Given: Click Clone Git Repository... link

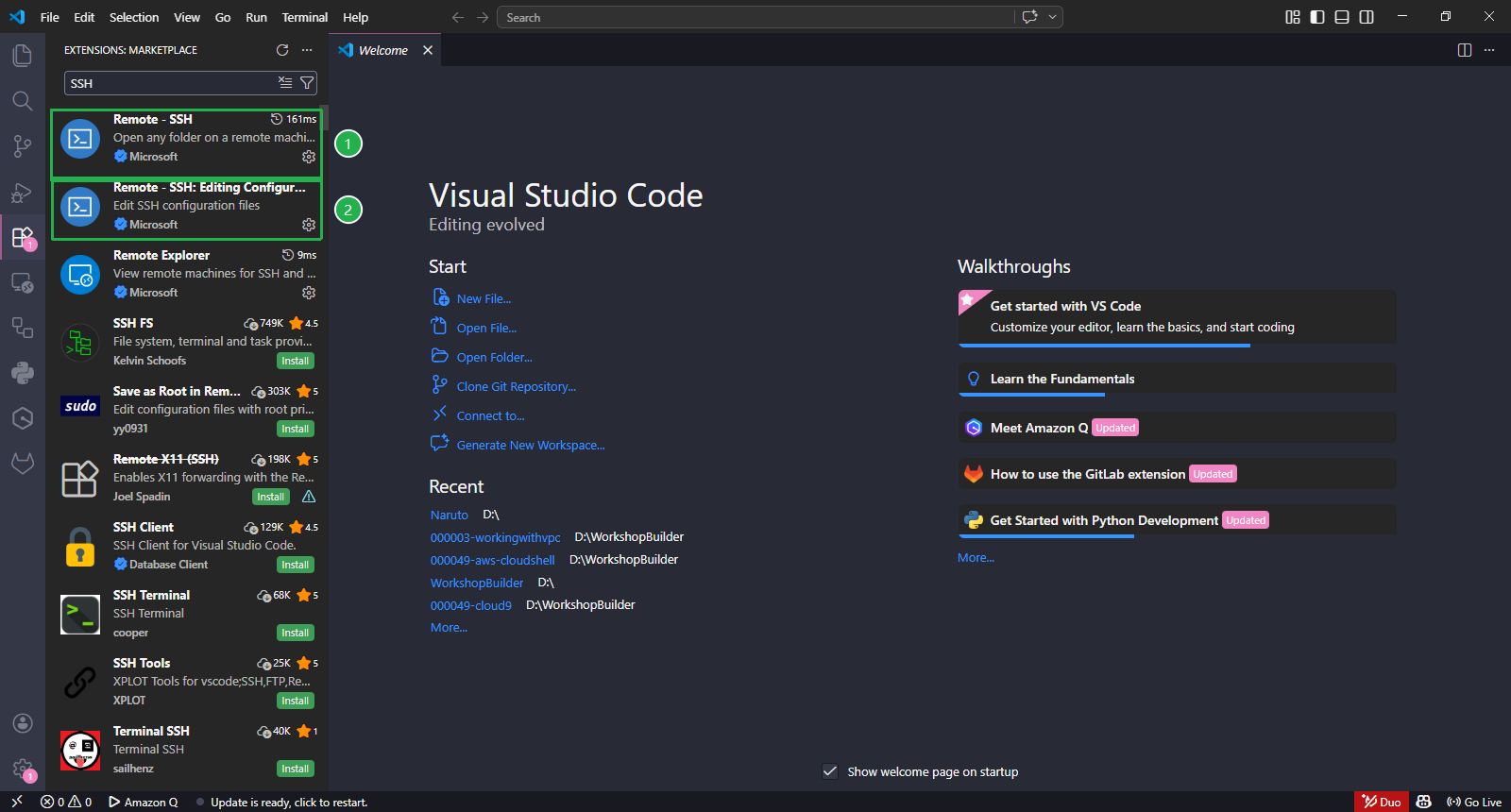Looking at the screenshot, I should [517, 386].
